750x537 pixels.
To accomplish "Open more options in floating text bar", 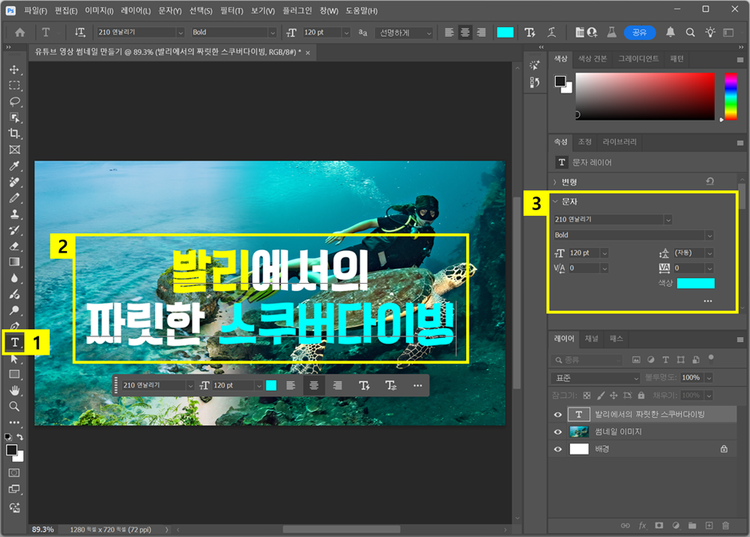I will click(418, 385).
